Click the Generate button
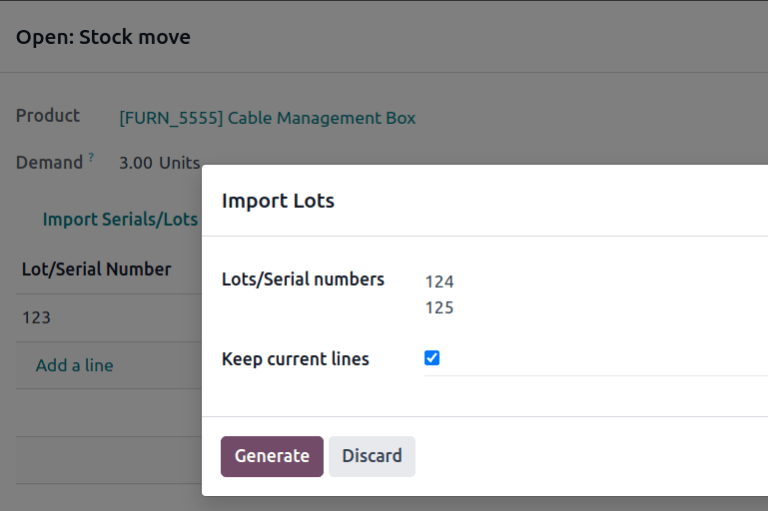Viewport: 768px width, 511px height. [x=272, y=456]
